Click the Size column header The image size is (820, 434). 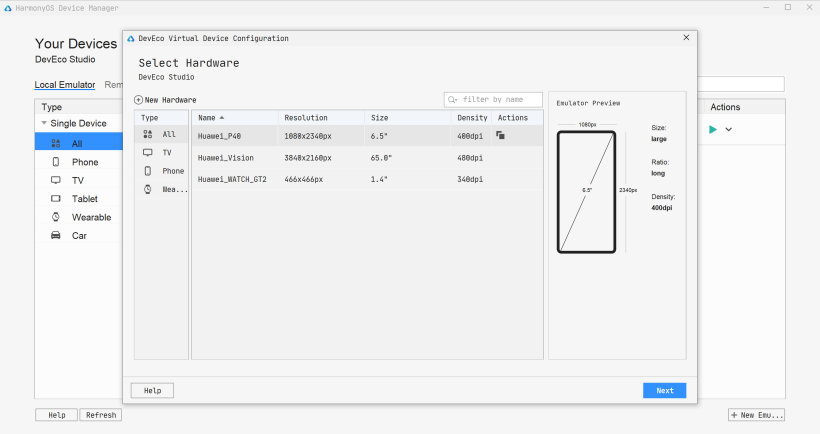[x=408, y=118]
